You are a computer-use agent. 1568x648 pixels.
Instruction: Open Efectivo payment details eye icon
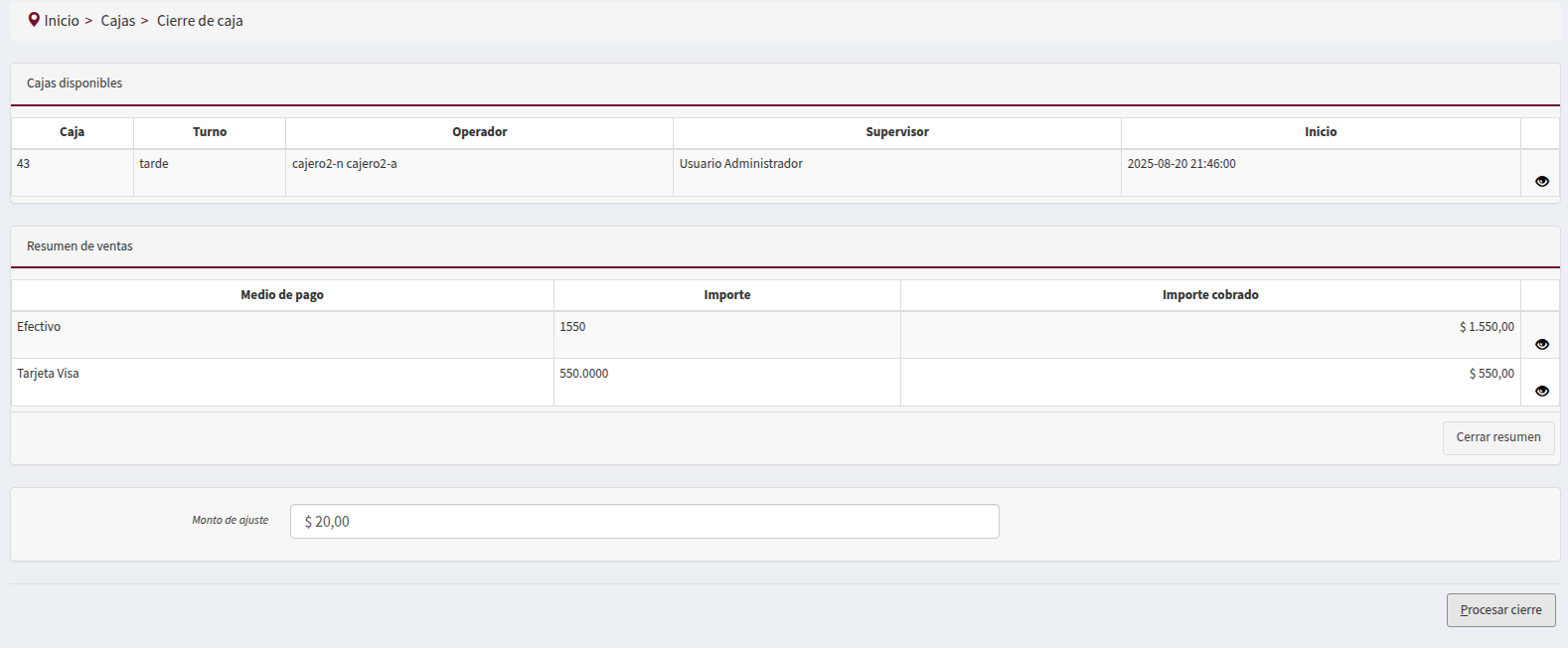point(1541,344)
